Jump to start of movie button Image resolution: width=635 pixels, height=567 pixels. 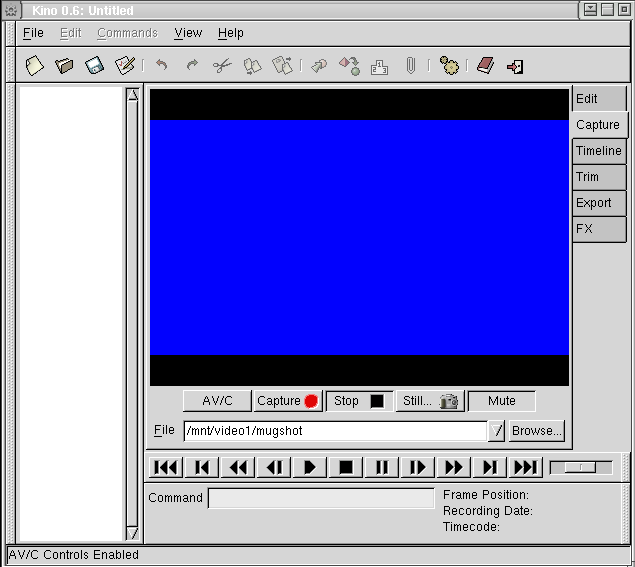click(166, 467)
